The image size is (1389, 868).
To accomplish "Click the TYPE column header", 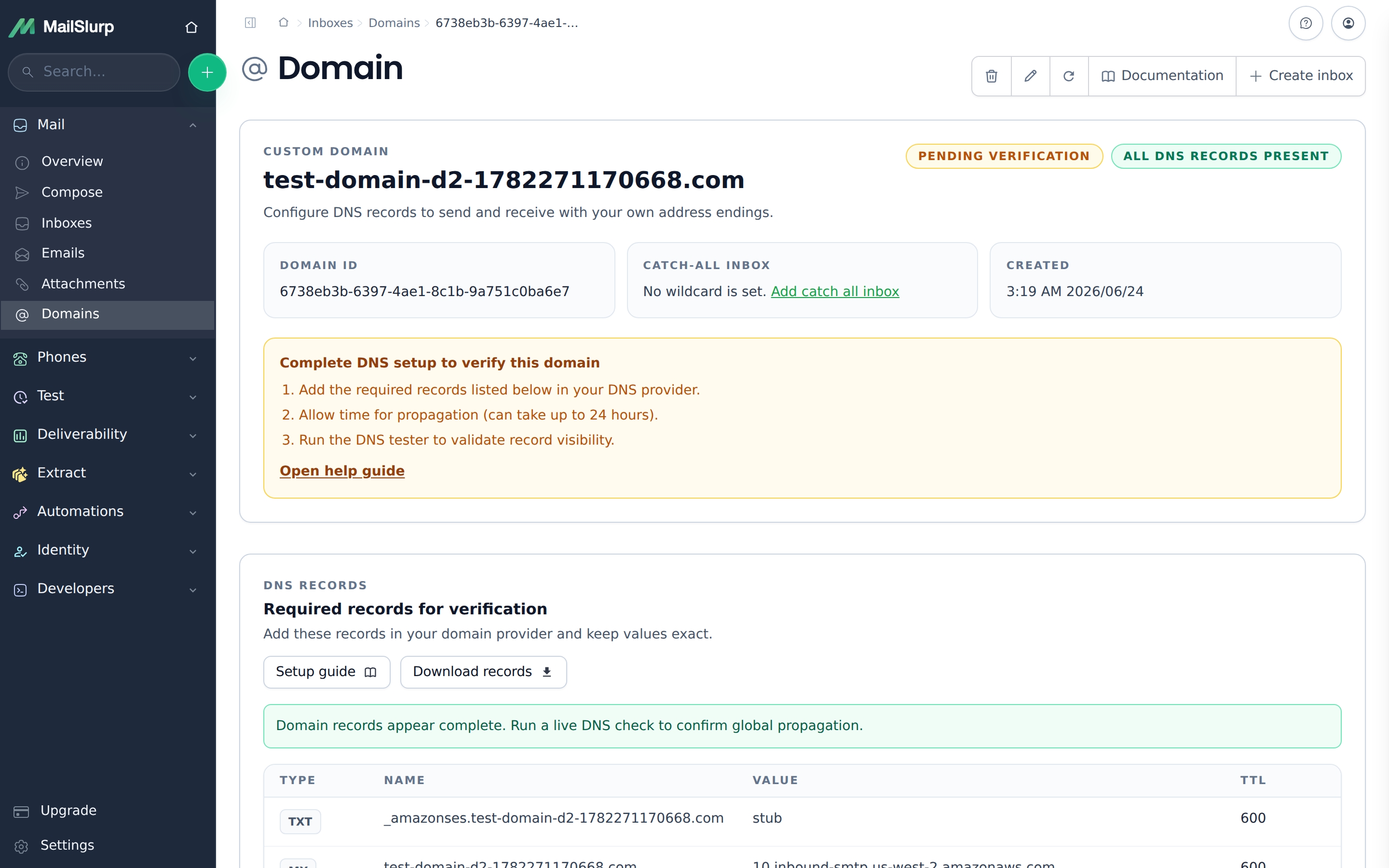I will (x=297, y=781).
